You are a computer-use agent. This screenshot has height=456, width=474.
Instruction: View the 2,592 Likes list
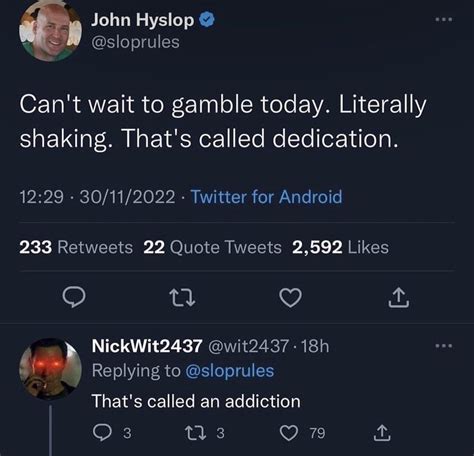click(x=340, y=247)
